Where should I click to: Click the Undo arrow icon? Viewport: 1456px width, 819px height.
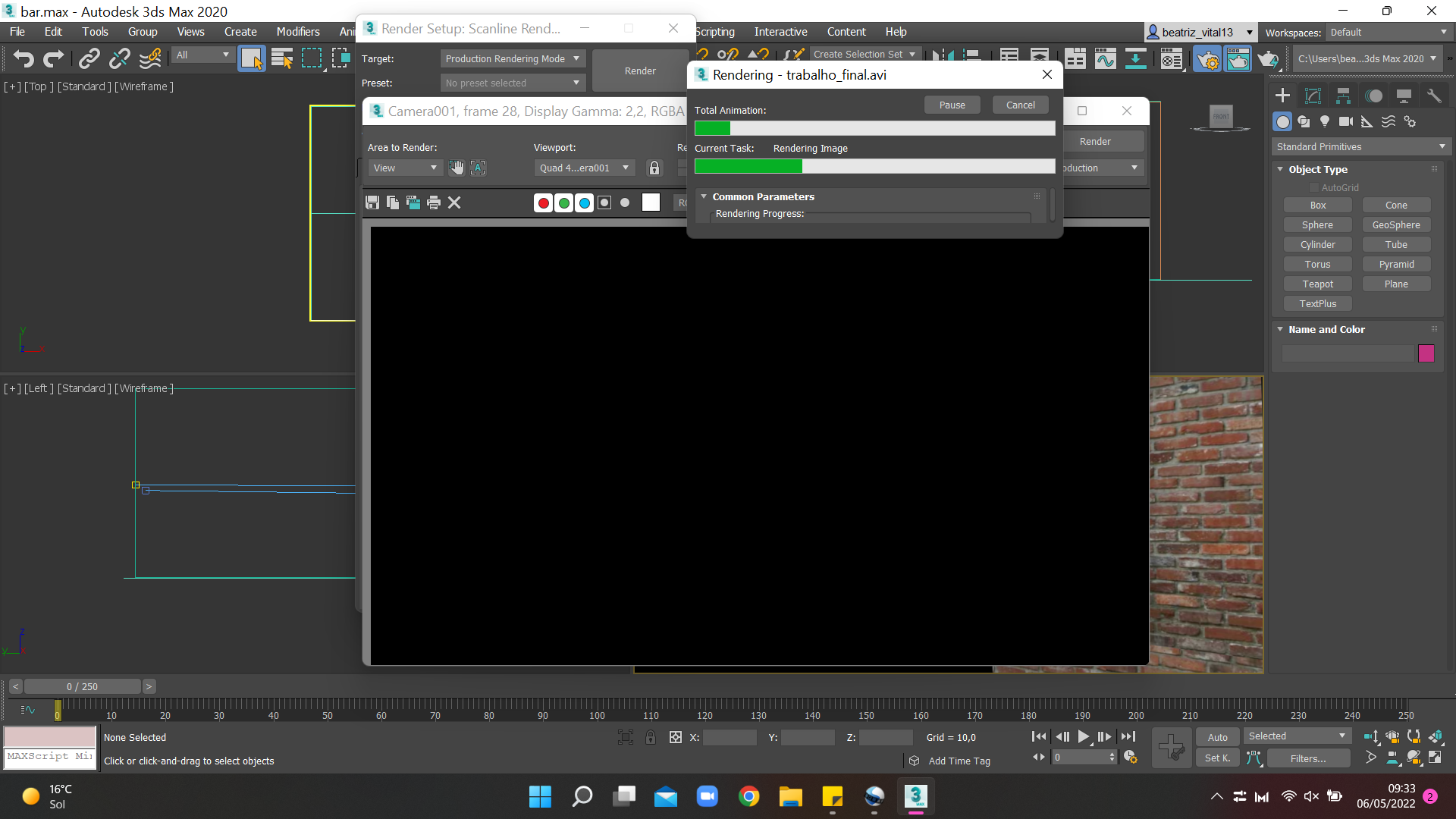pos(24,58)
